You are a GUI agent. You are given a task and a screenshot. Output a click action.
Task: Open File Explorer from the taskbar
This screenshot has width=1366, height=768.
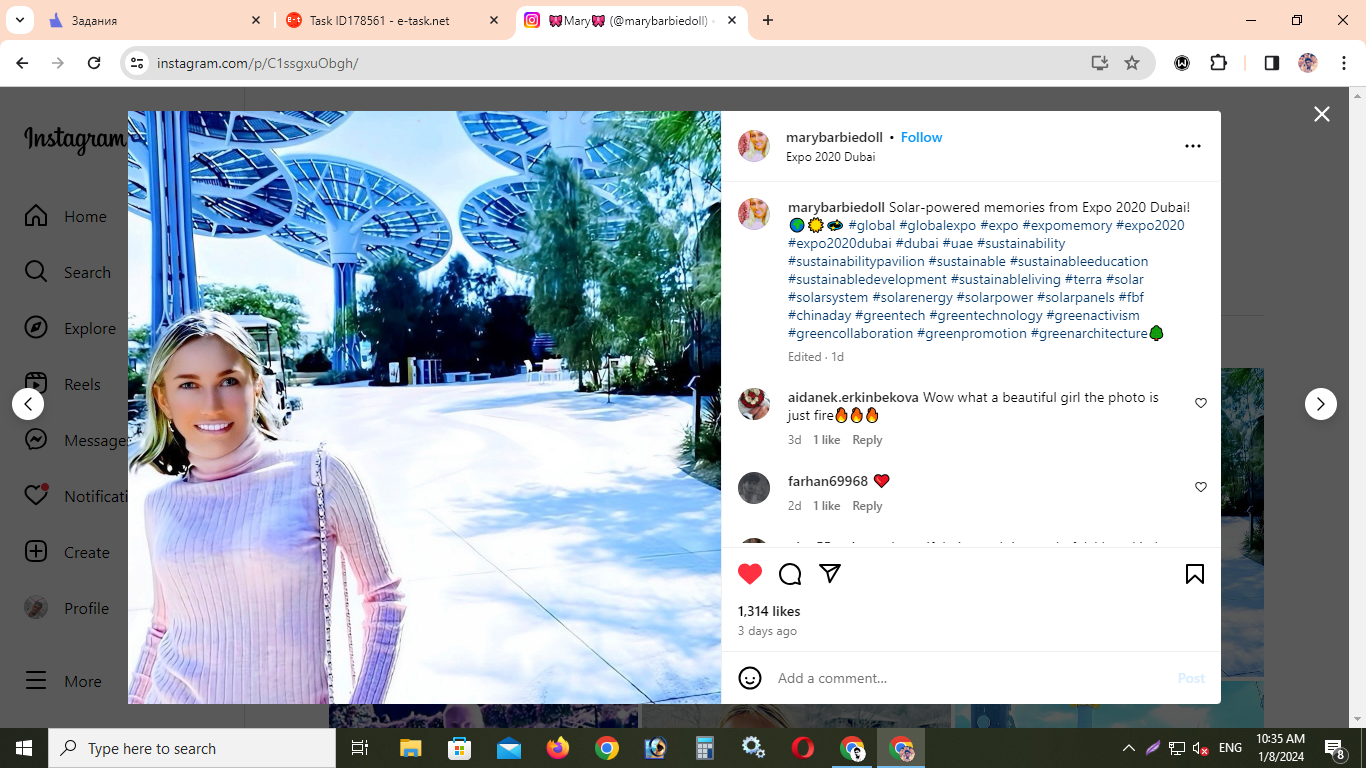411,748
